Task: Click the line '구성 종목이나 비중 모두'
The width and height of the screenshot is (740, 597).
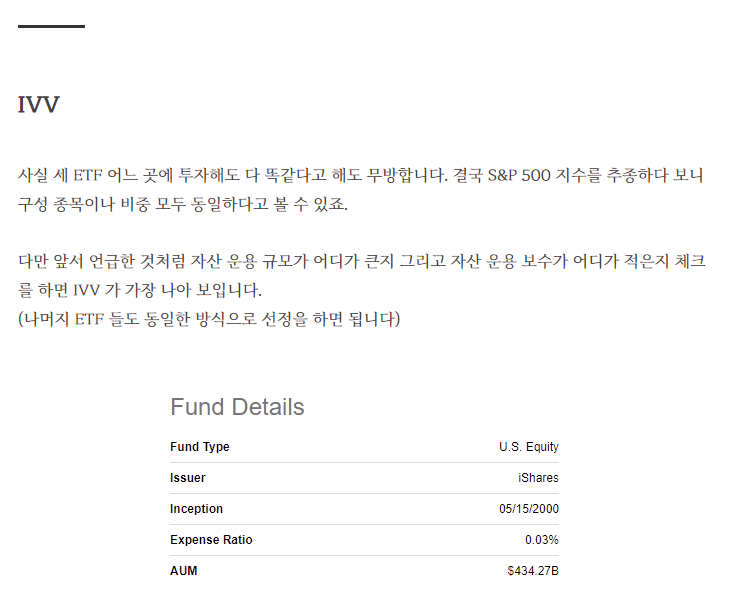Action: click(183, 204)
